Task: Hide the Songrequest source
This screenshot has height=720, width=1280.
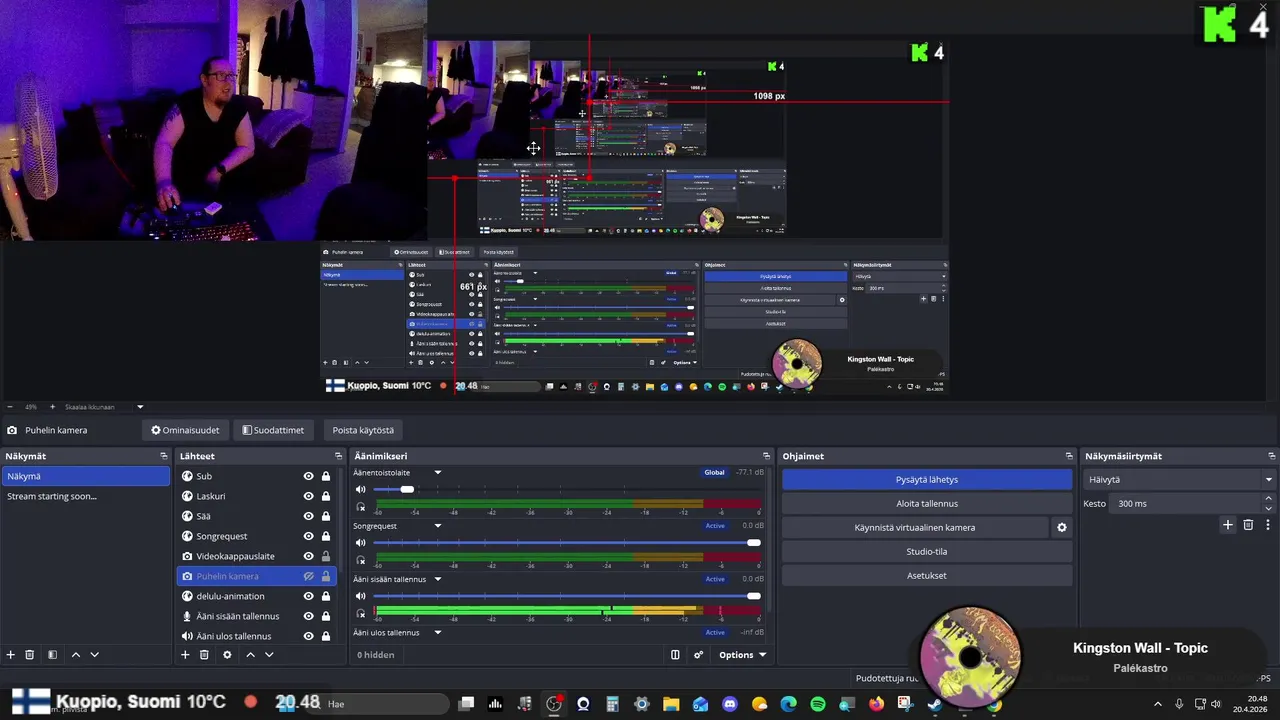Action: pos(309,536)
